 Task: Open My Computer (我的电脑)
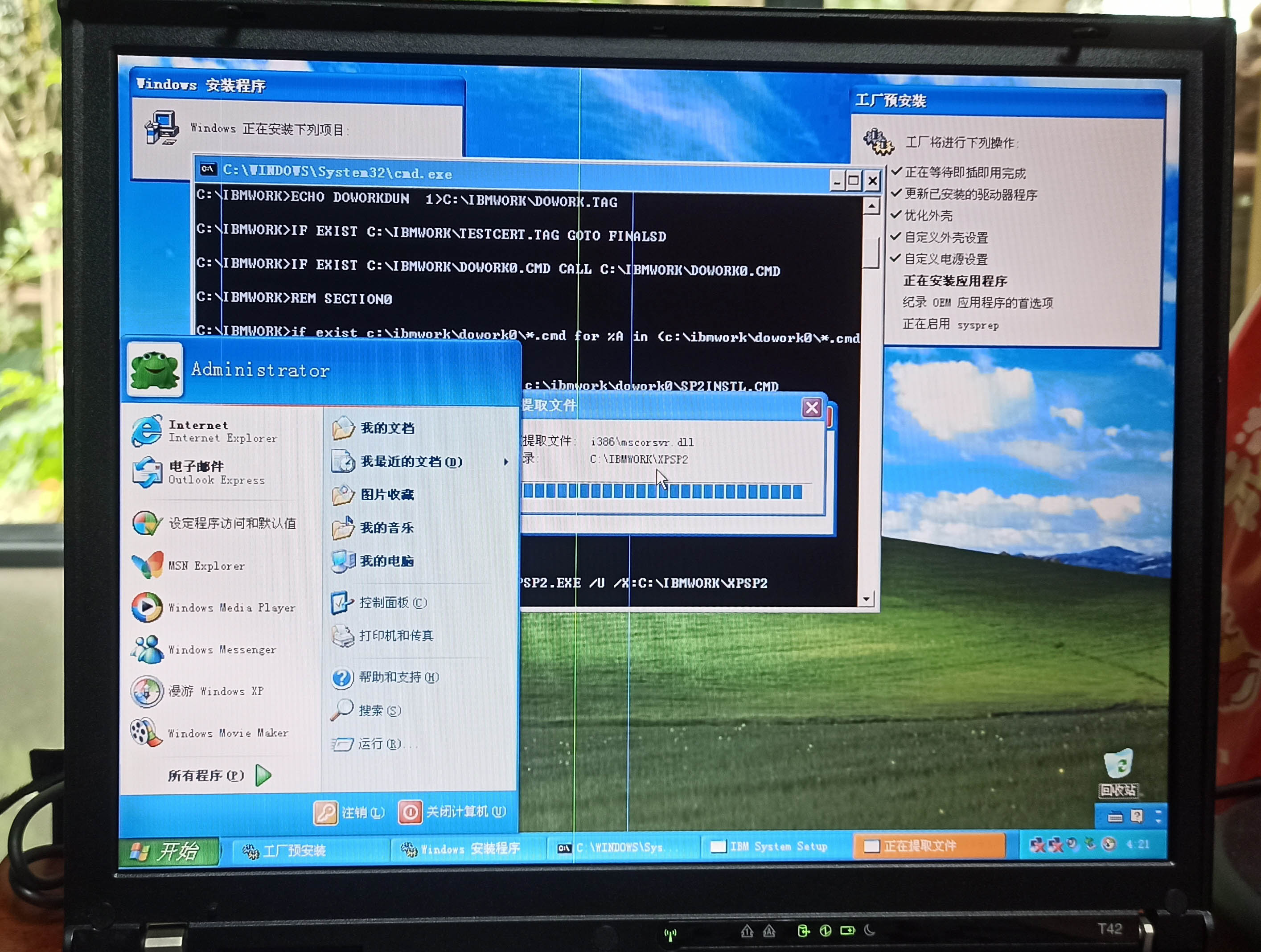(374, 561)
